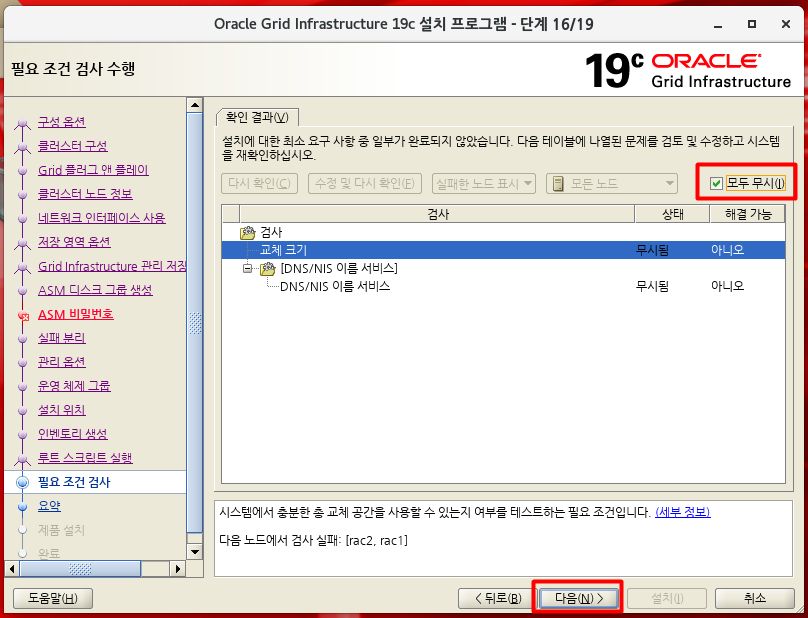Click 아니오 in the DNS/NIS 이름 서비스 row
The width and height of the screenshot is (808, 618).
pyautogui.click(x=727, y=286)
